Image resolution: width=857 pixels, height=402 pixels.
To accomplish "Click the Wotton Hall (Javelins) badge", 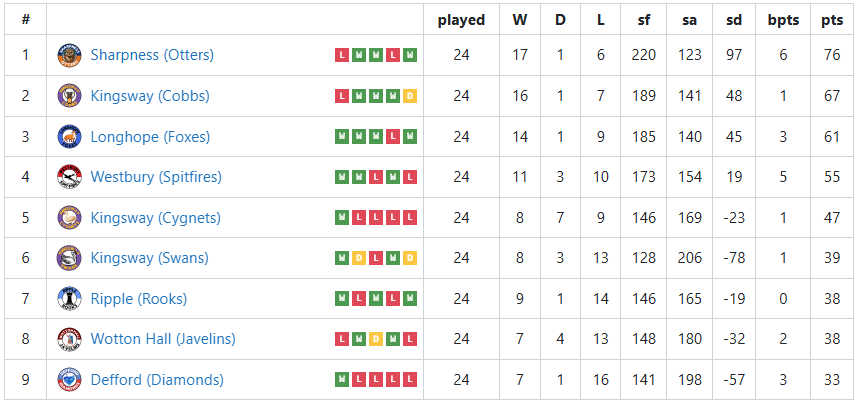I will (x=69, y=339).
